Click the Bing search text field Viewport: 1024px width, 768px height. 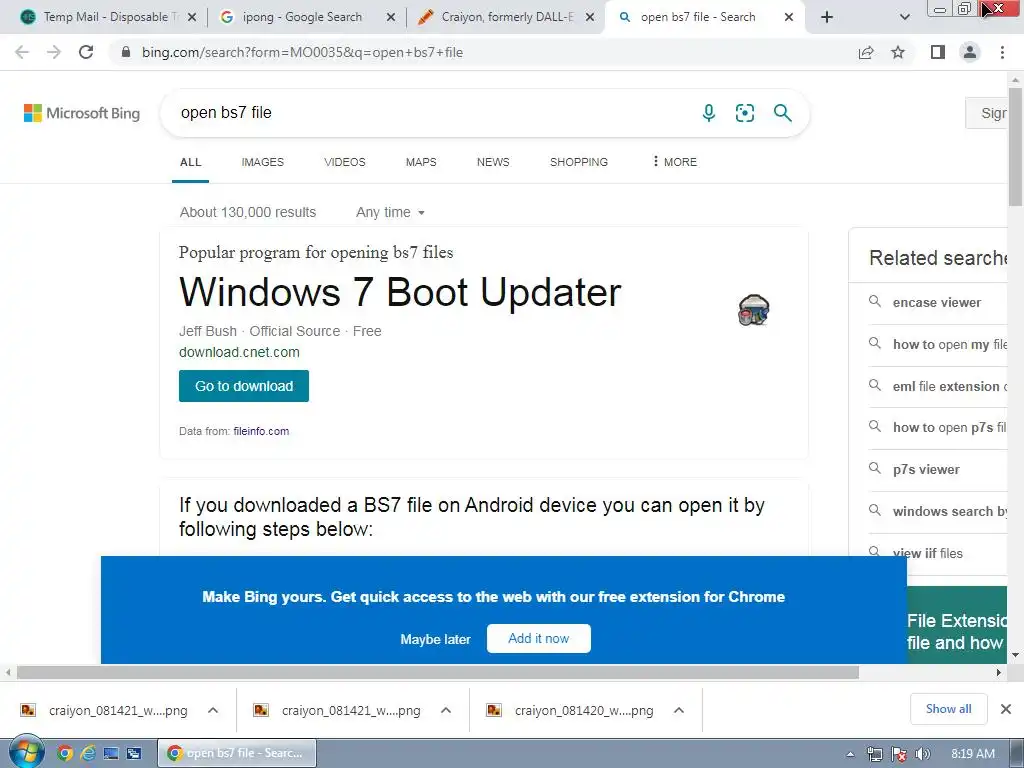point(431,113)
